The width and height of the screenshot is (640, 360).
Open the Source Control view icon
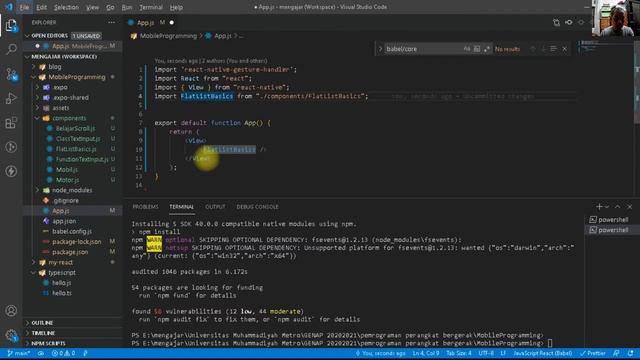click(x=11, y=74)
